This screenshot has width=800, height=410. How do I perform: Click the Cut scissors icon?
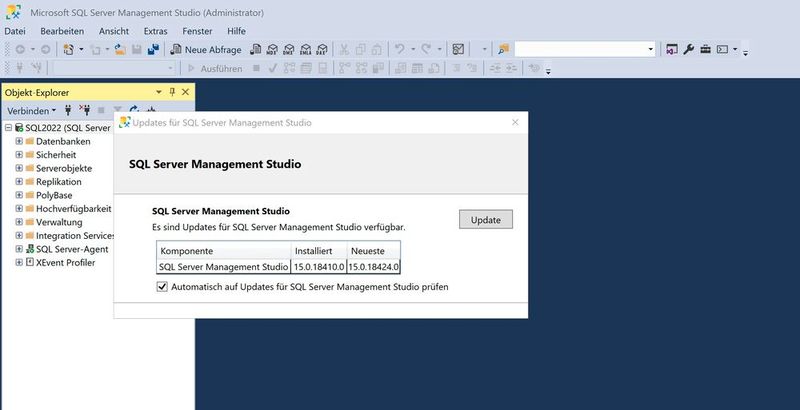344,49
